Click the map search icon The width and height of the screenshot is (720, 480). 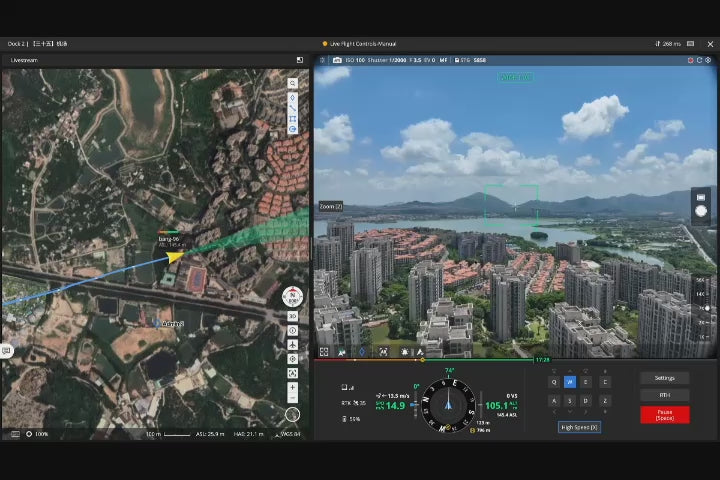click(x=292, y=83)
